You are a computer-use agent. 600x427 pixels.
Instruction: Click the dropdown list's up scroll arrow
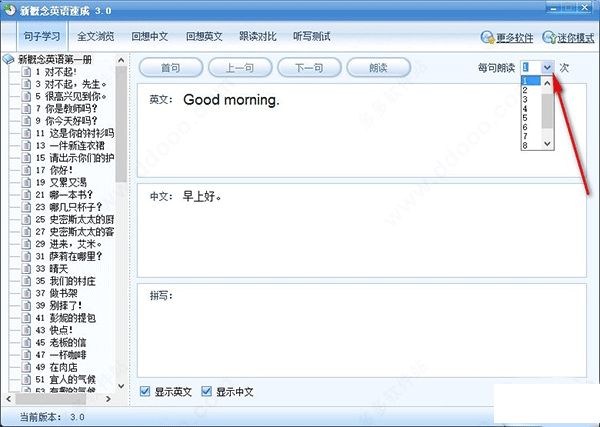[x=548, y=83]
